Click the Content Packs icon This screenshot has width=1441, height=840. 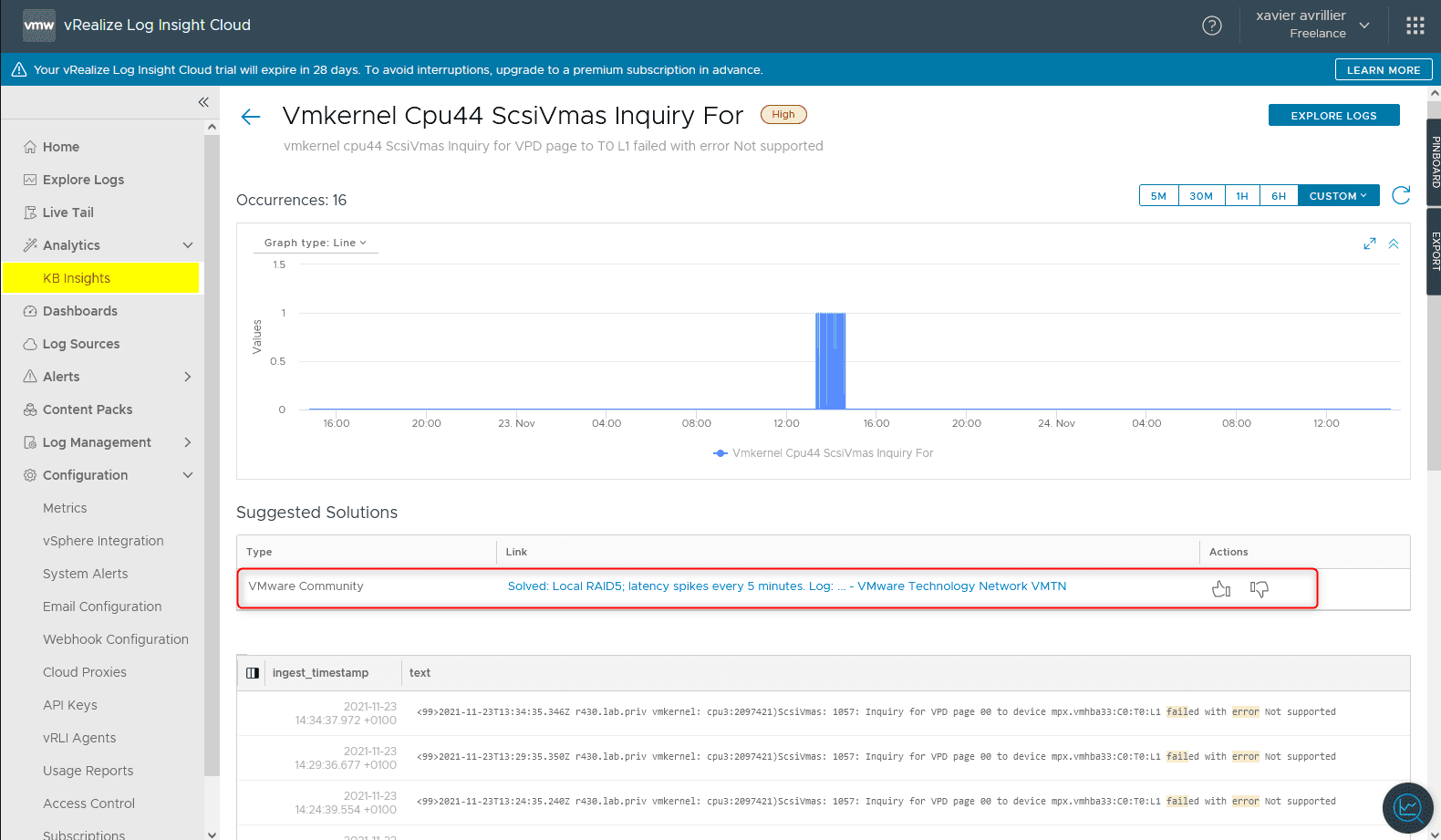(x=30, y=410)
